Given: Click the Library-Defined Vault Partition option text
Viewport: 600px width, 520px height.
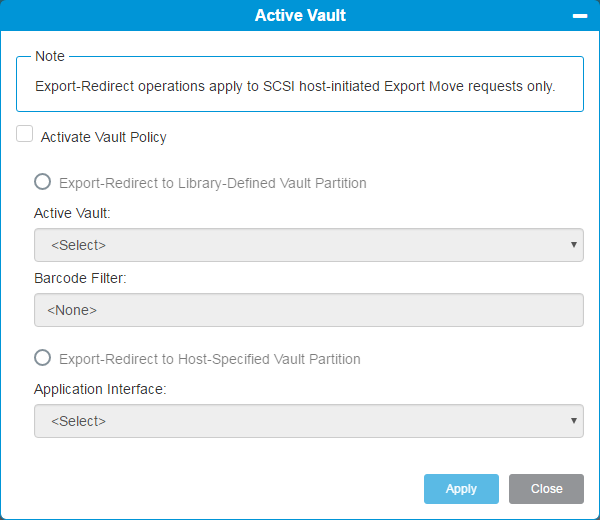Looking at the screenshot, I should coord(213,183).
